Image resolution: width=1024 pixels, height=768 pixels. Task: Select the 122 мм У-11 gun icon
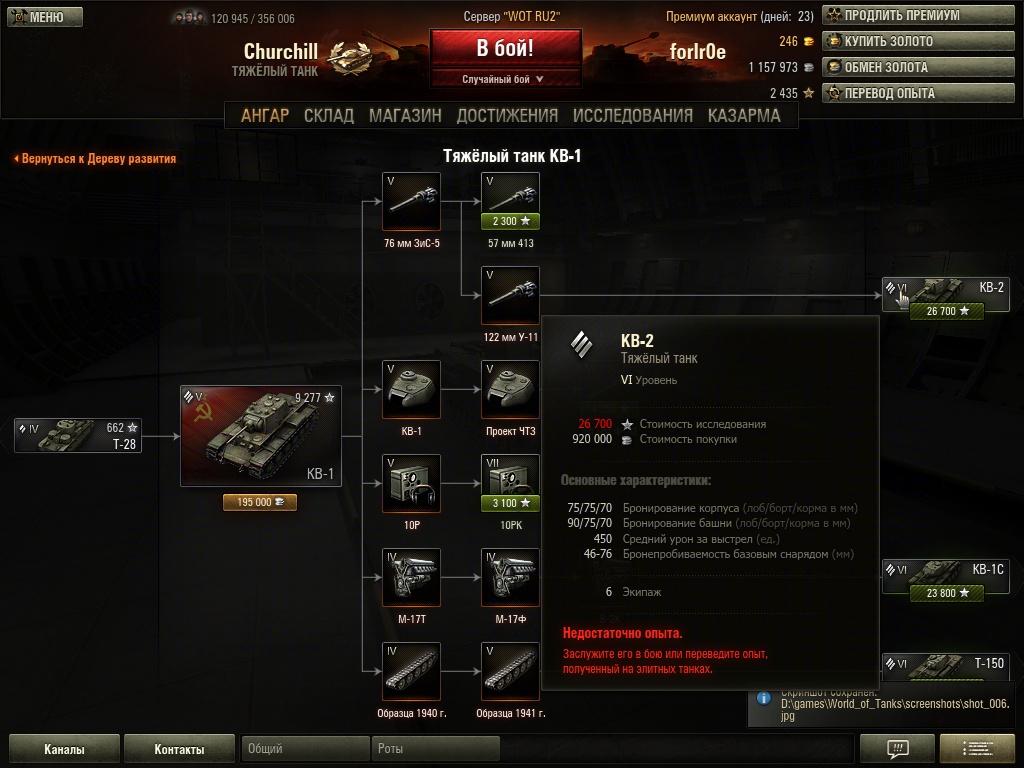point(510,295)
